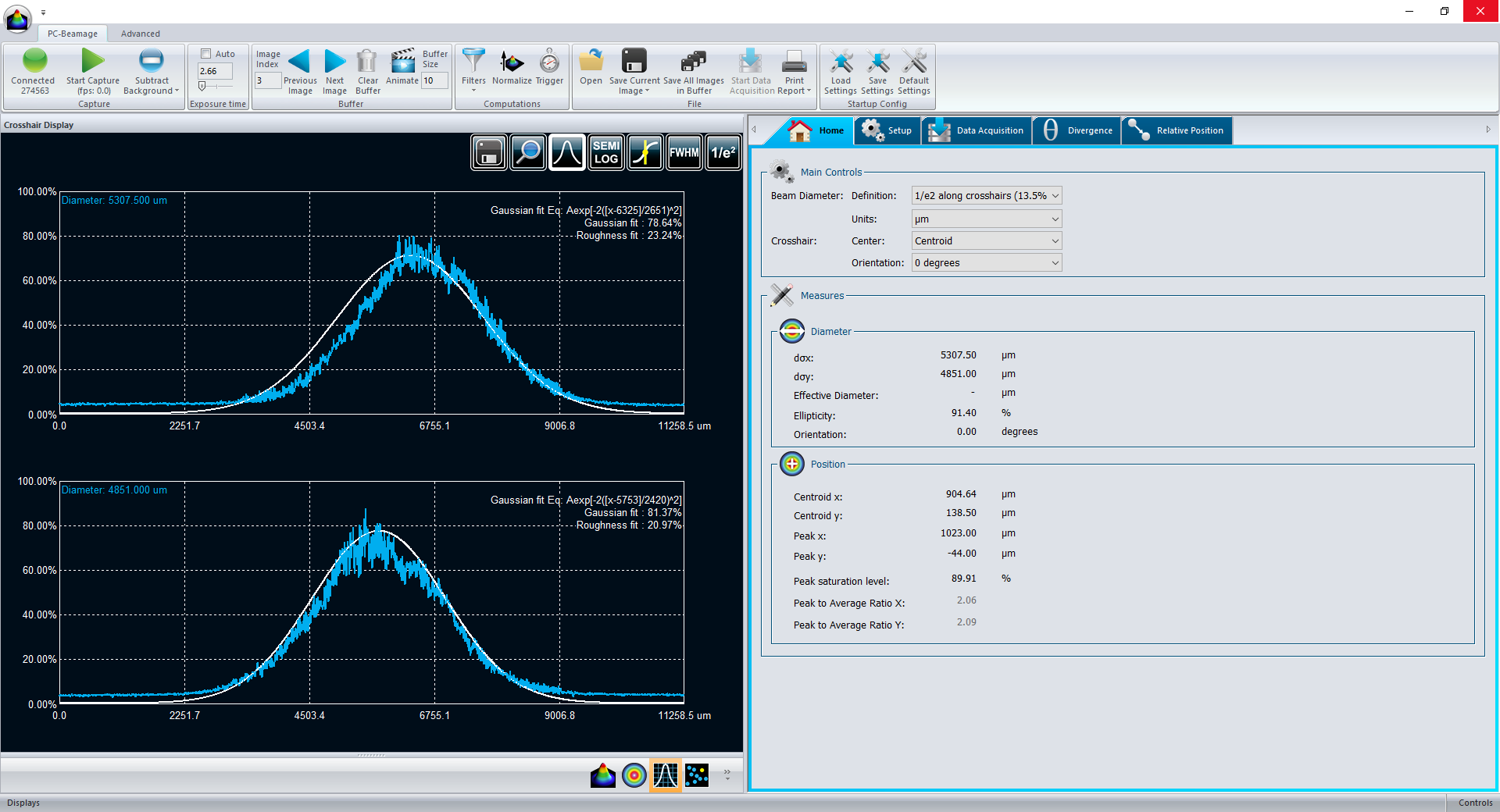This screenshot has height=812, width=1500.
Task: Open the Orientation degrees dropdown
Action: tap(986, 263)
